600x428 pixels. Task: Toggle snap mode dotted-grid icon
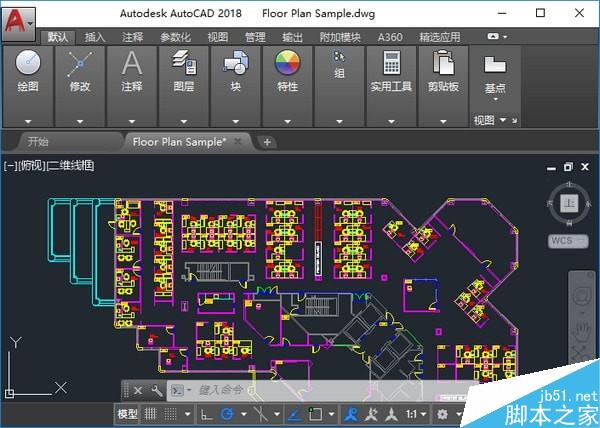coord(170,414)
